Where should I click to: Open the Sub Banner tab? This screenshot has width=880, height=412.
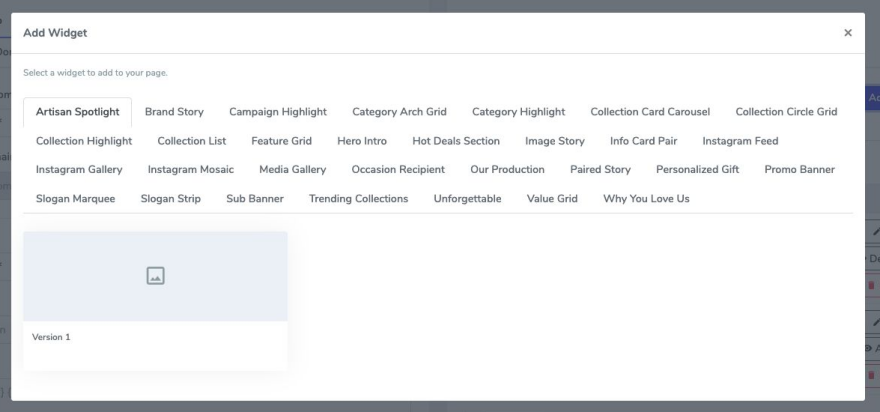point(255,199)
